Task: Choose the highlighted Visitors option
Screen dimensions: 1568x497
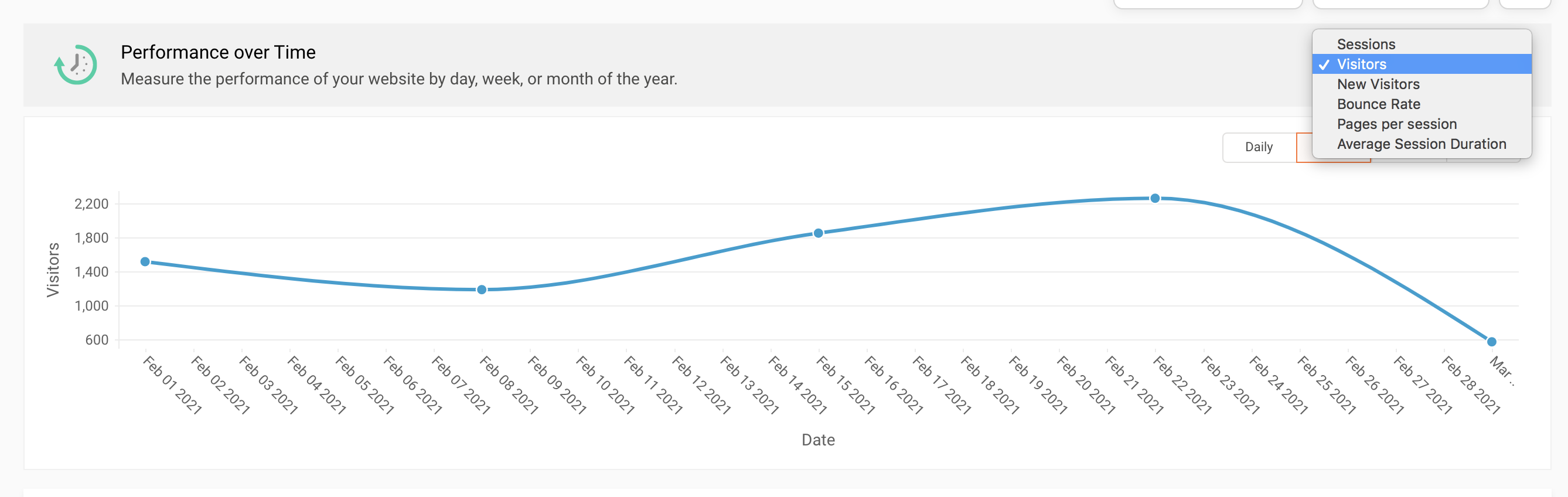Action: point(1361,64)
